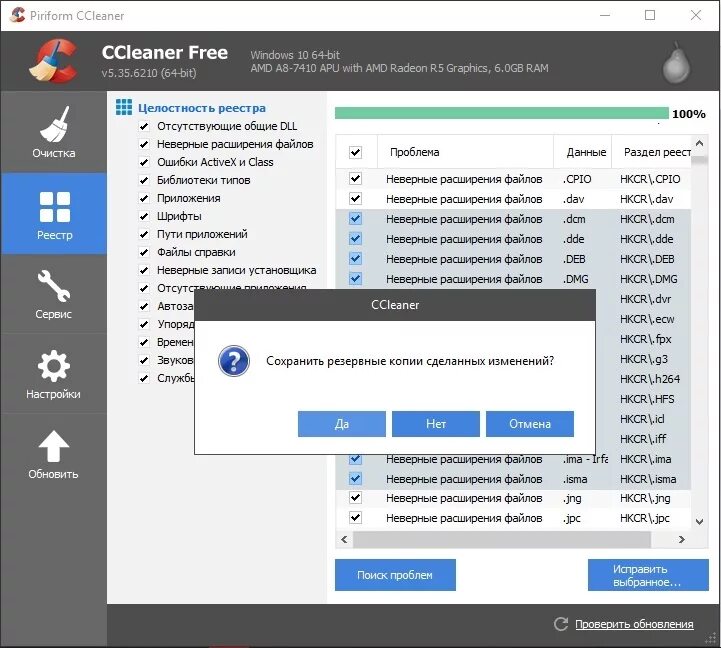721x648 pixels.
Task: Minimize the Piriform CCleaner window
Action: coord(605,15)
